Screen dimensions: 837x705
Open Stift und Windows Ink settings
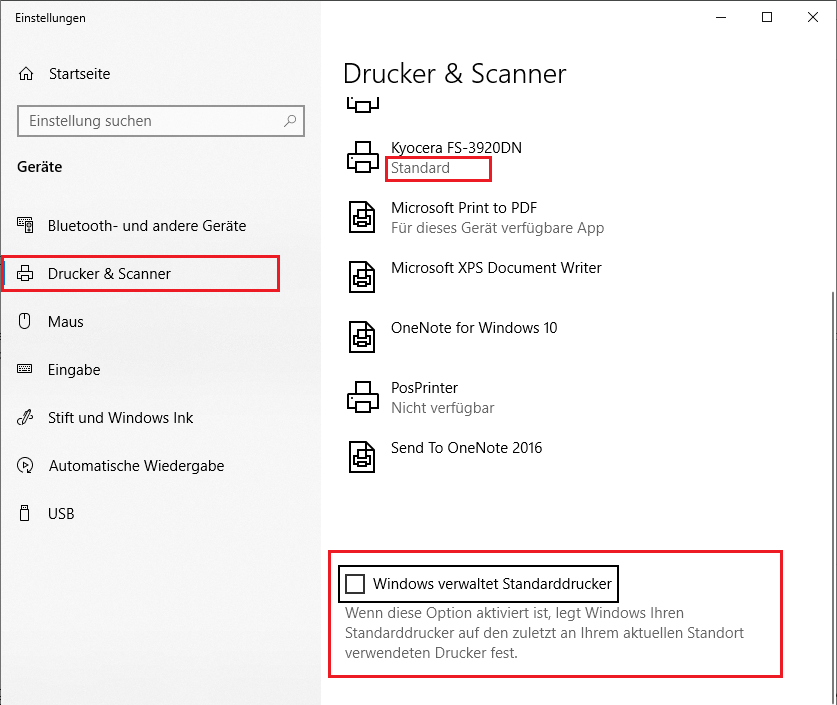121,418
